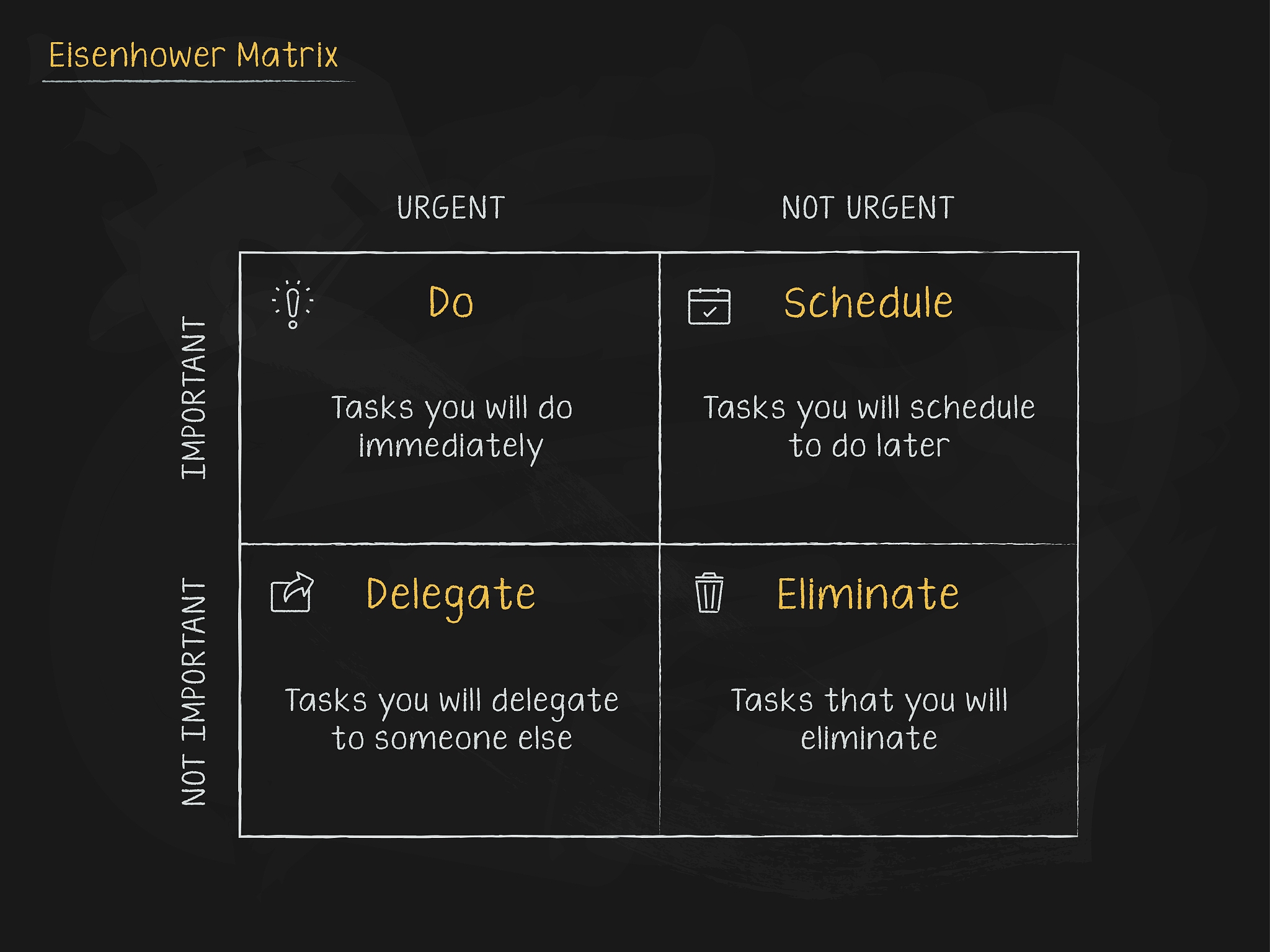Click the calendar checkmark icon beside Schedule
Viewport: 1270px width, 952px height.
[709, 306]
